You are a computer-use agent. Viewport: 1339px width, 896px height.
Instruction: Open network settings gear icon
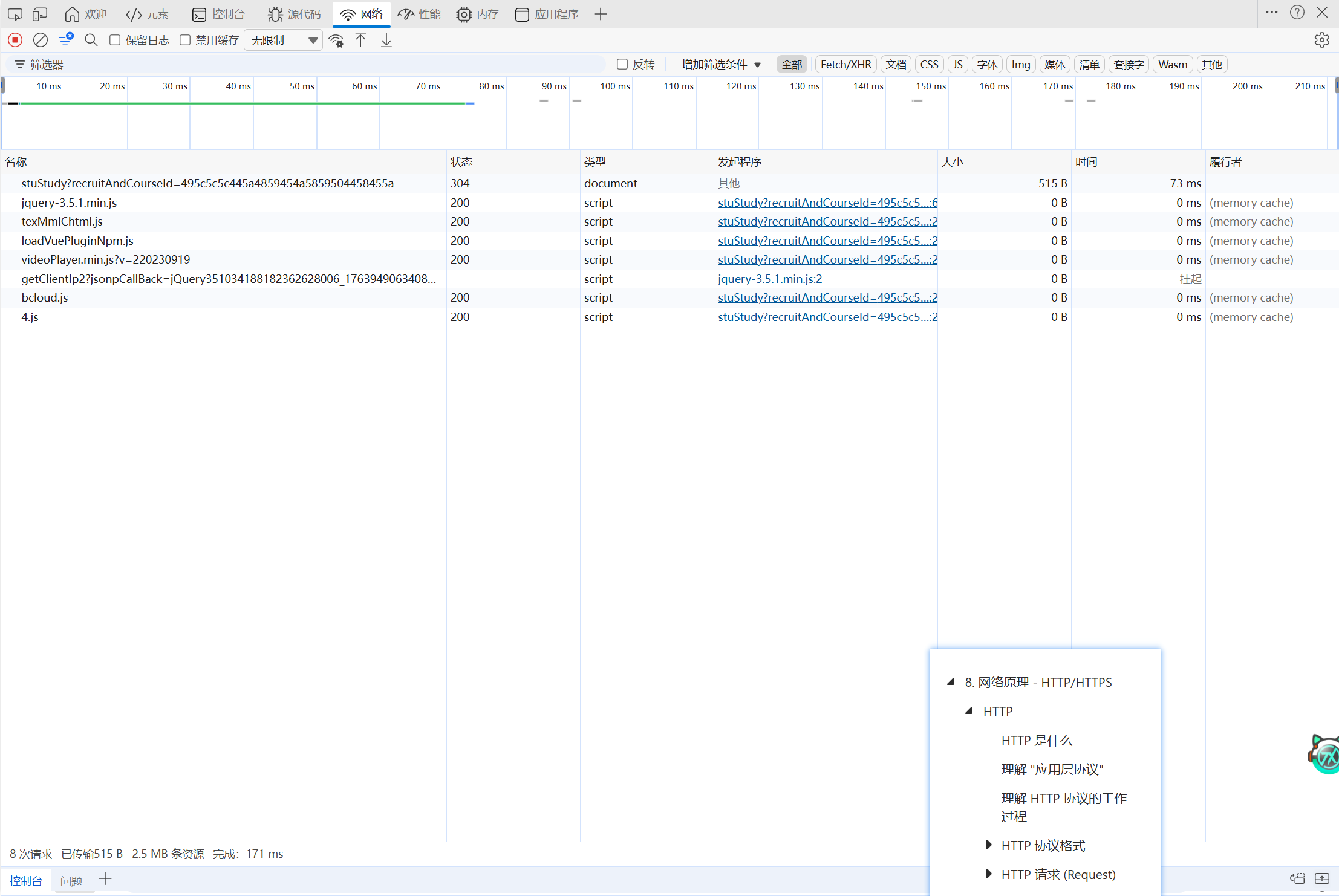(1321, 40)
